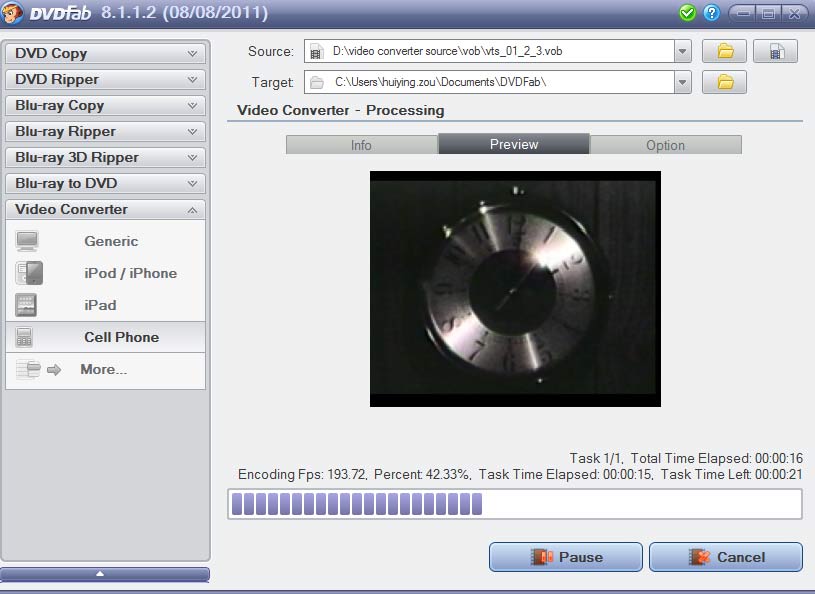The image size is (815, 594).
Task: Close the DVDFab window
Action: click(794, 13)
